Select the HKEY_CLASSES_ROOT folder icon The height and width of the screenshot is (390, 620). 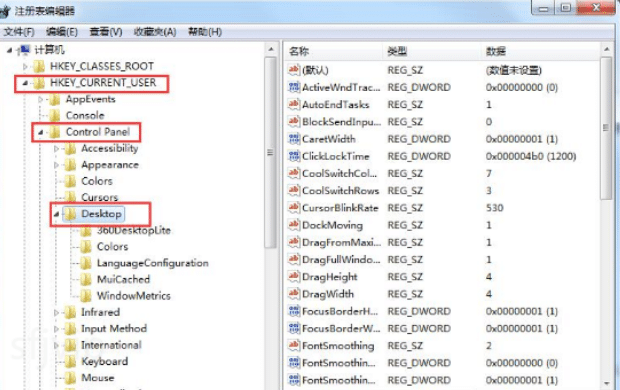[39, 66]
